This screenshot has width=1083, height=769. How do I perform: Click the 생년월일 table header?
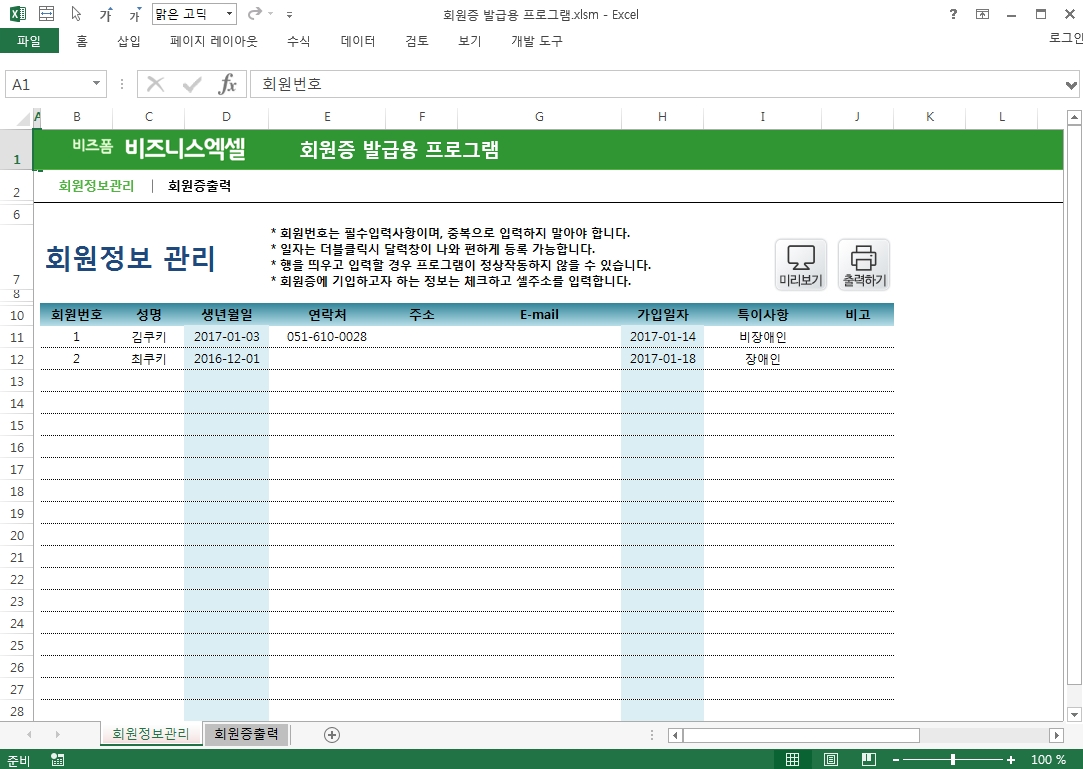point(227,314)
